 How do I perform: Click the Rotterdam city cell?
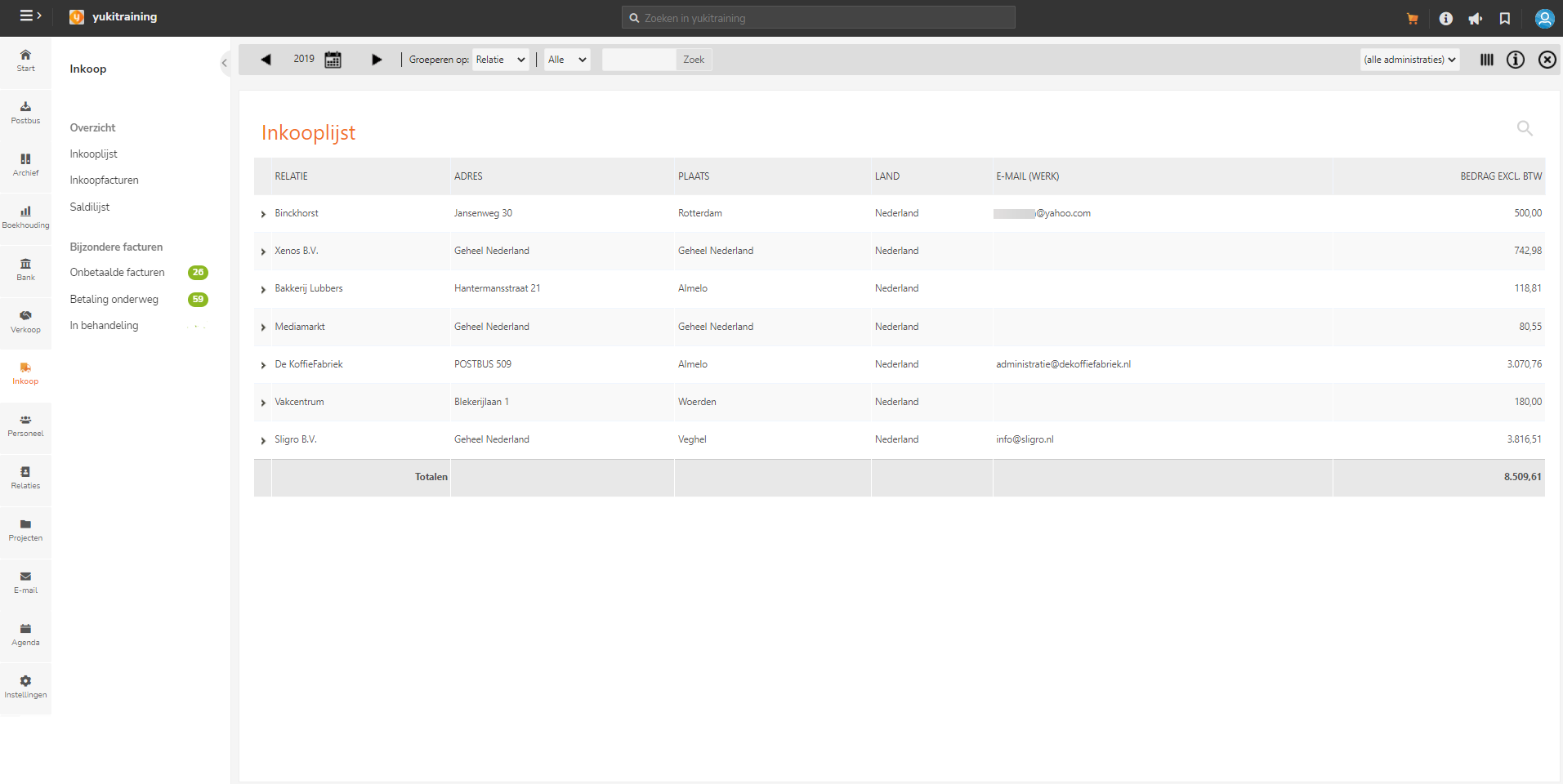coord(700,213)
